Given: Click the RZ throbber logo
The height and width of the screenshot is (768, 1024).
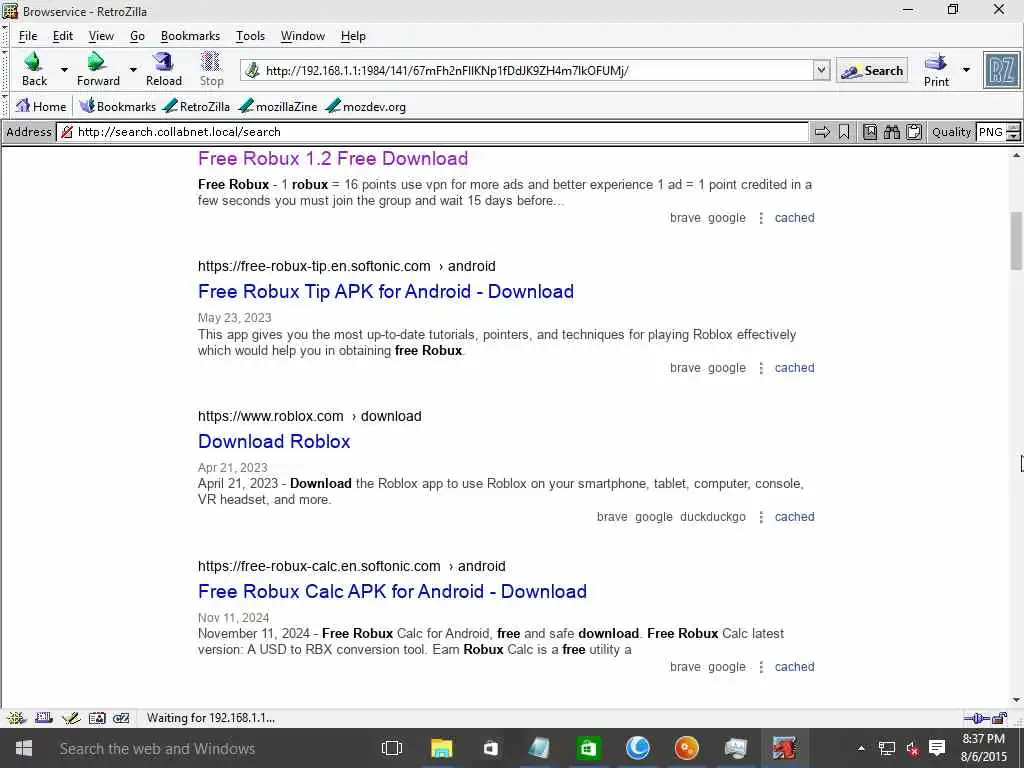Looking at the screenshot, I should pyautogui.click(x=1001, y=70).
